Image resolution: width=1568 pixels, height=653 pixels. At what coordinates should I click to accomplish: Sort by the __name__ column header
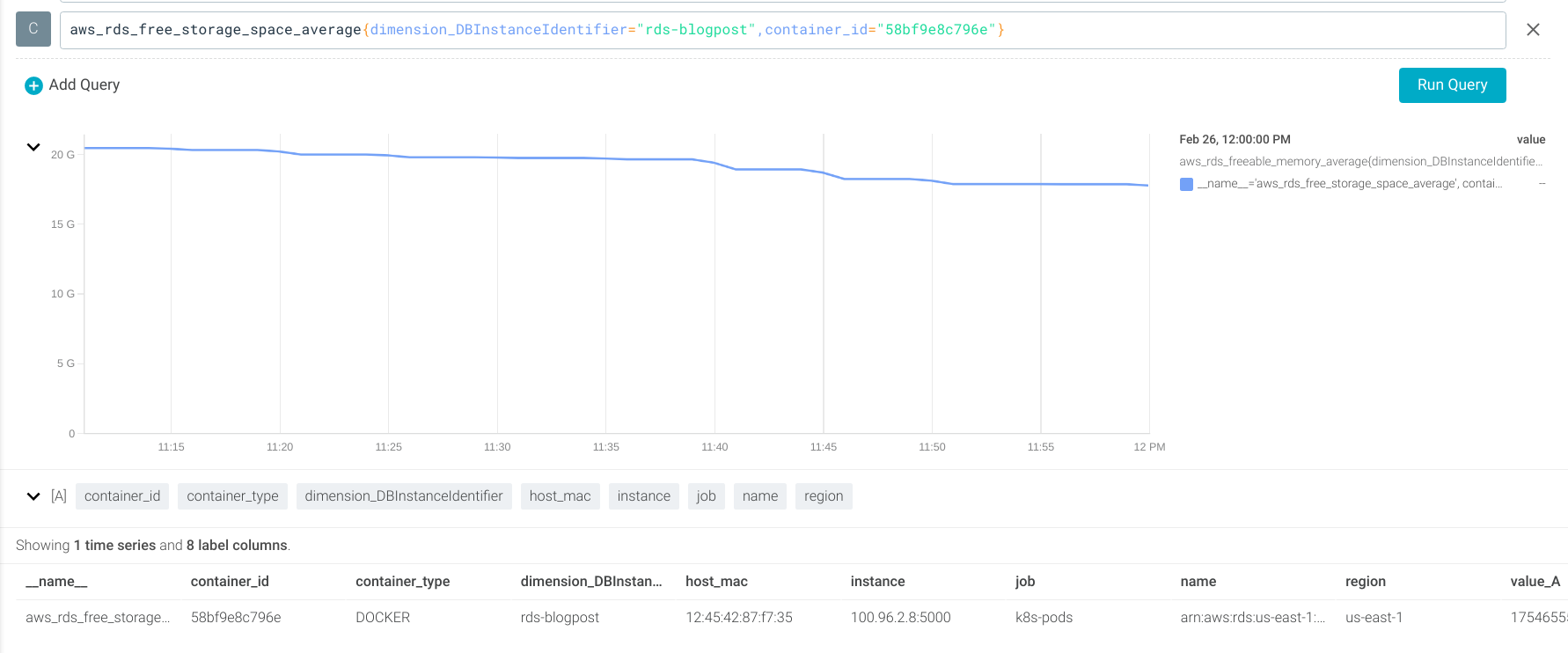point(56,582)
